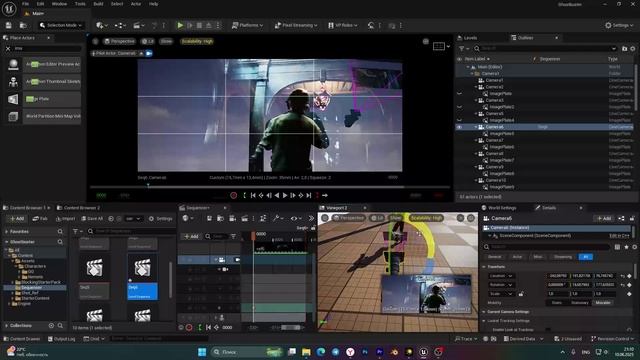
Task: Toggle visibility eye for Camera6 row
Action: point(460,127)
